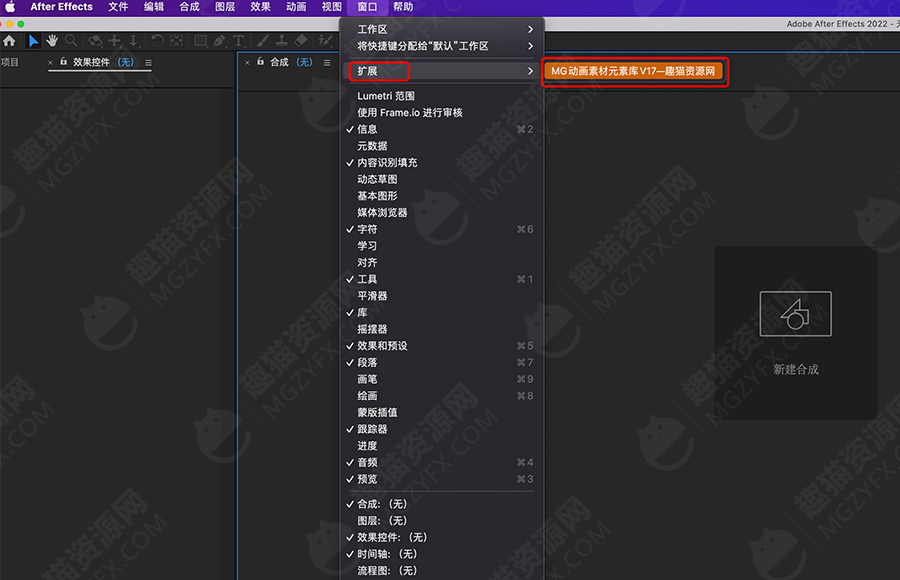This screenshot has height=580, width=900.
Task: Select the Pan camera tool
Action: click(x=115, y=41)
